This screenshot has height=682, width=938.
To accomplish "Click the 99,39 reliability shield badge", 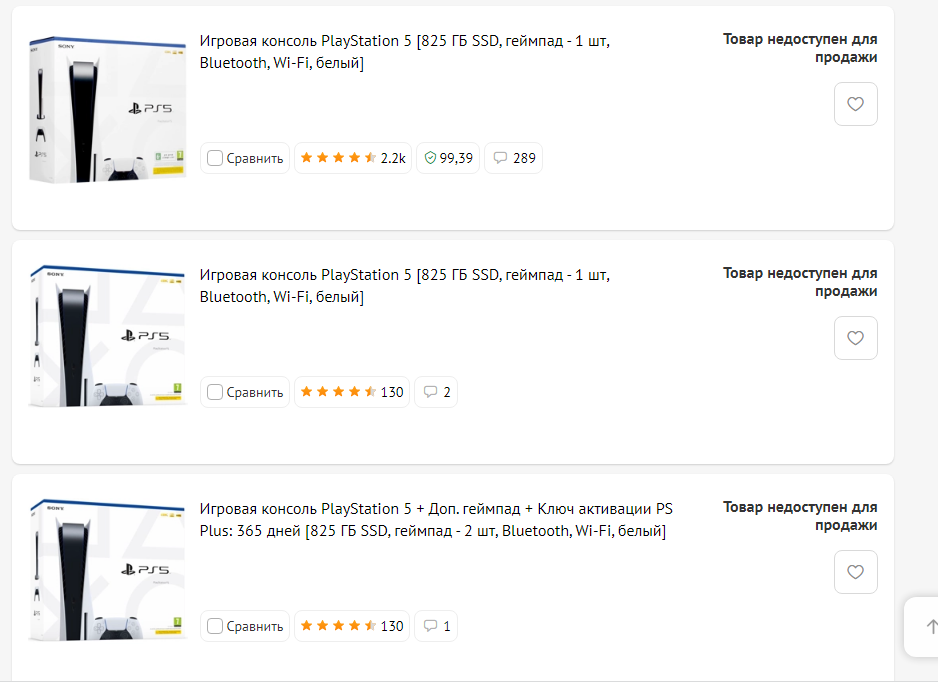I will [x=448, y=158].
